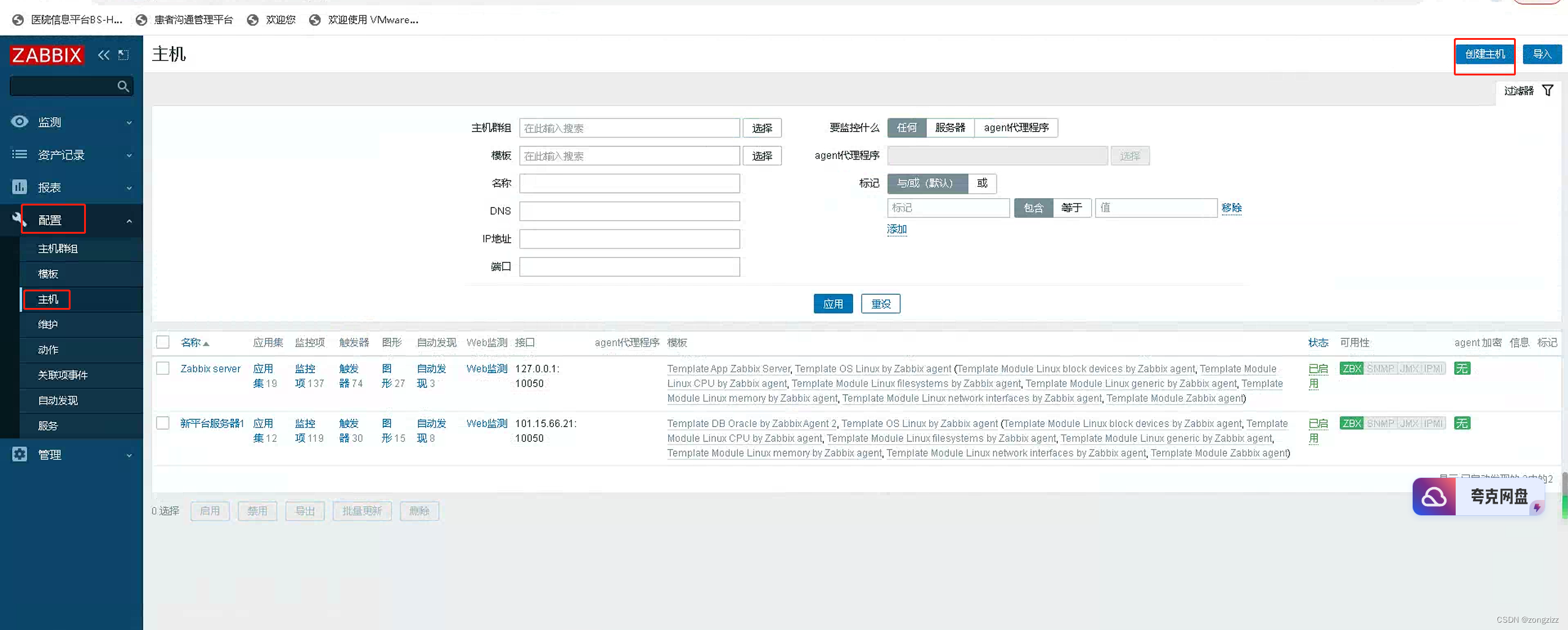Click the ZABBIX logo

[x=47, y=55]
